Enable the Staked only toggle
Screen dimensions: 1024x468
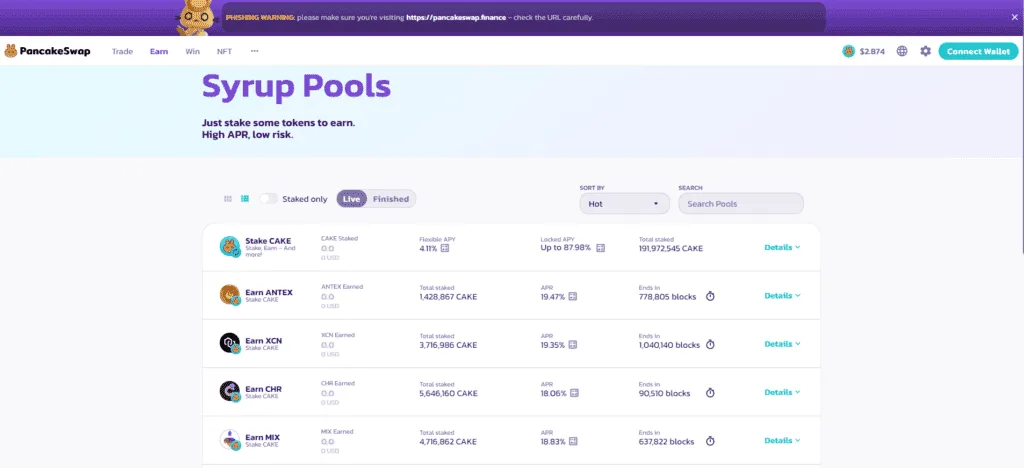pos(268,199)
